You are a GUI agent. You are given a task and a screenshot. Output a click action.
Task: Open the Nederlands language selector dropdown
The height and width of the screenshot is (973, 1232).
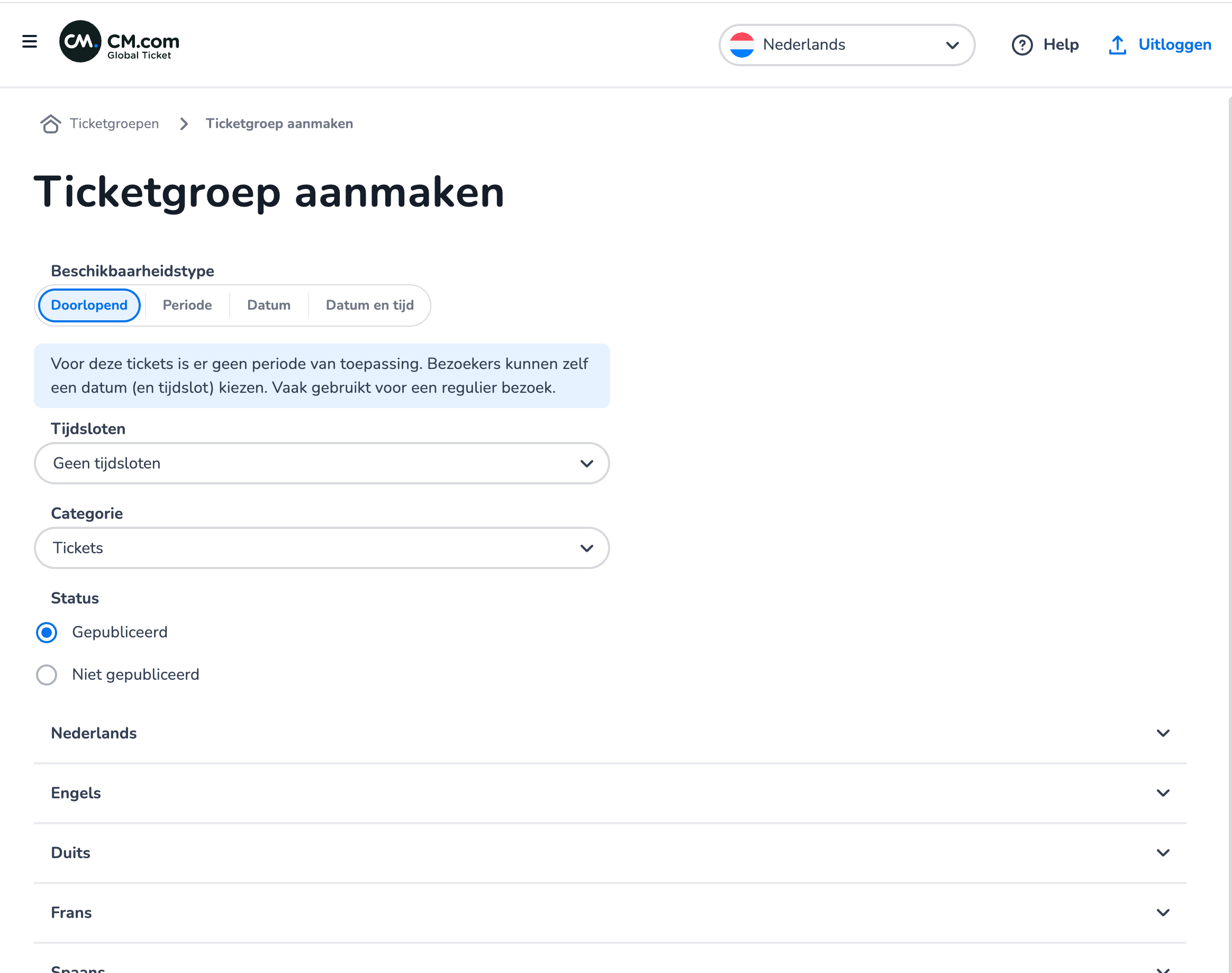click(846, 44)
